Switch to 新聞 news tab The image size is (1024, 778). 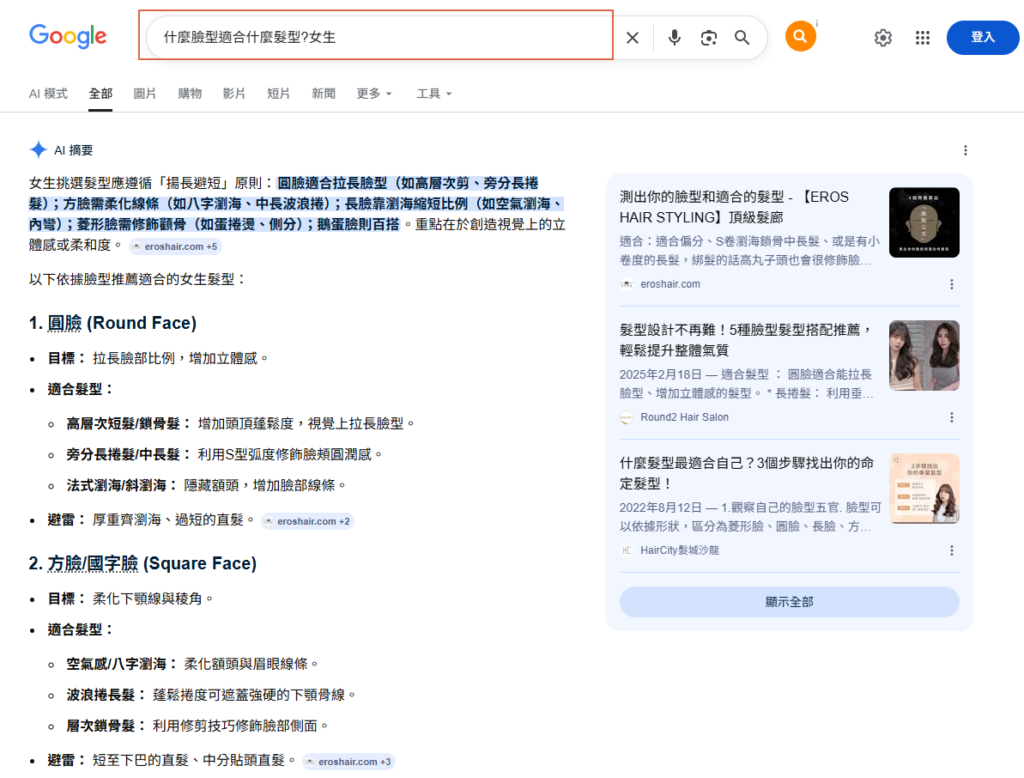point(323,93)
